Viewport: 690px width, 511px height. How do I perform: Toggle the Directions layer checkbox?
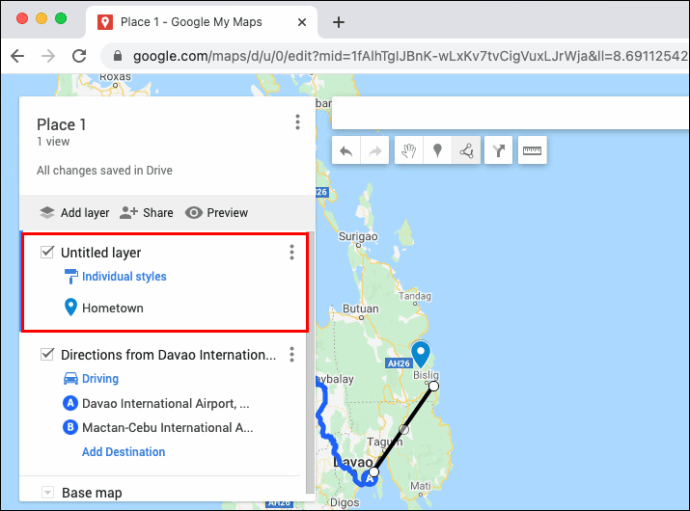click(47, 355)
